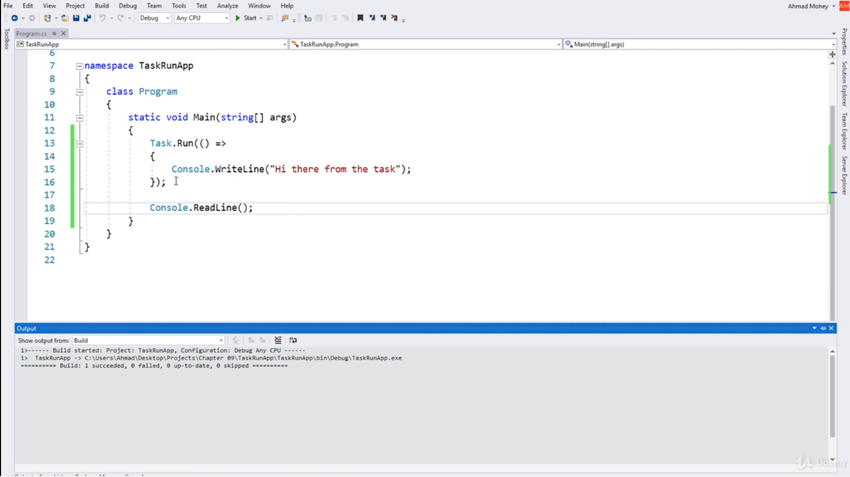Click the Console.ReadLine() code line
The image size is (850, 477).
click(201, 208)
